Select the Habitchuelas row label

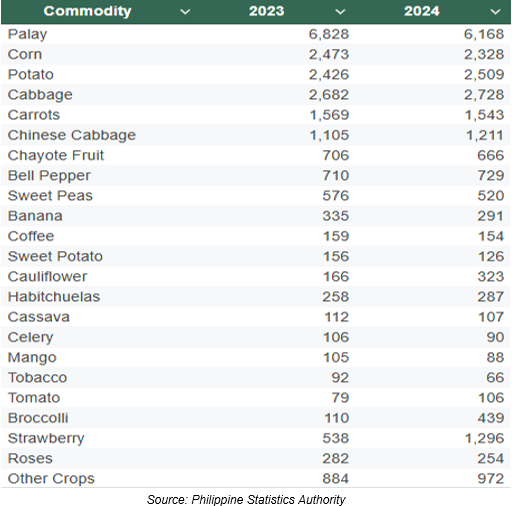click(54, 297)
